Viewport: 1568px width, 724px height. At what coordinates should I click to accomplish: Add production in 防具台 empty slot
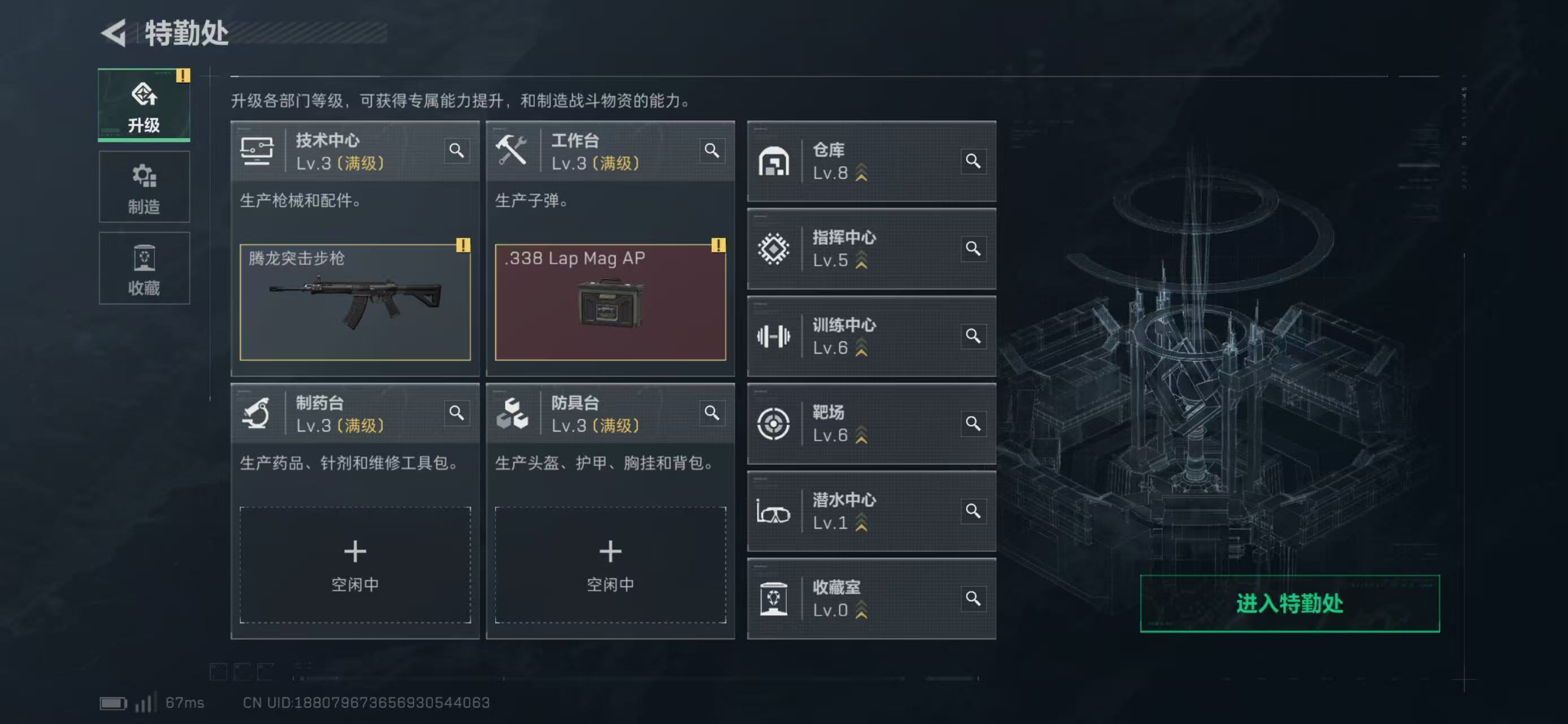pos(610,564)
